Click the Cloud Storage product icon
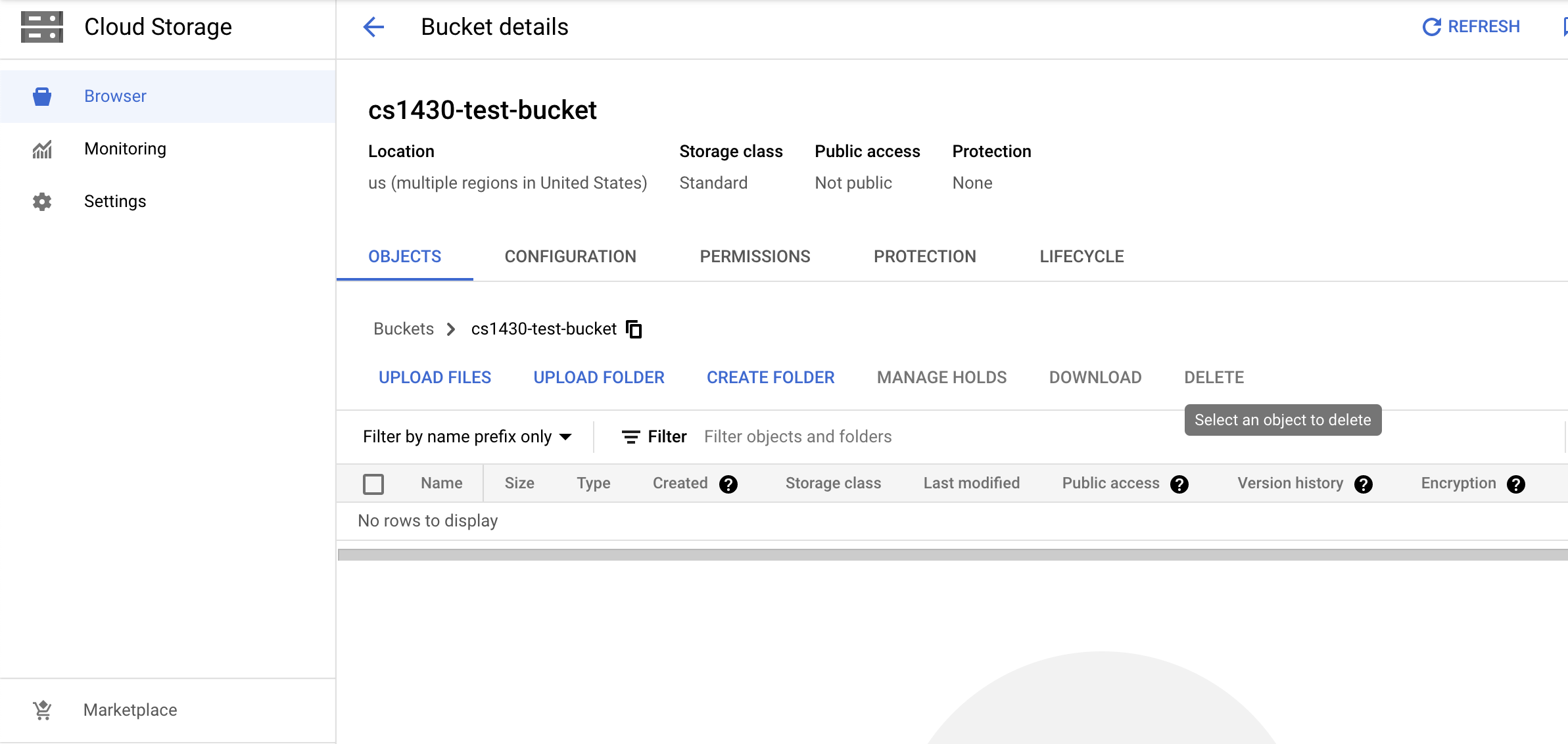This screenshot has width=1568, height=744. coord(42,27)
